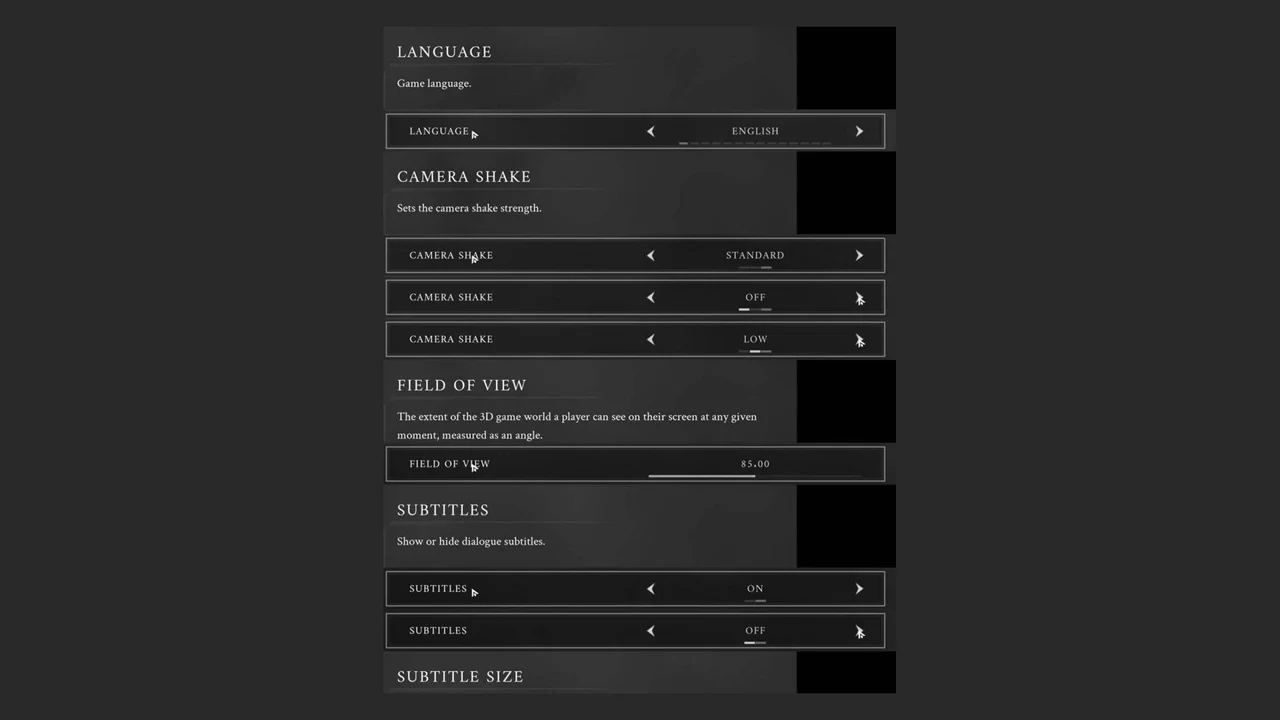Click left arrow in Camera Shake OFF row
1280x720 pixels.
pos(651,297)
